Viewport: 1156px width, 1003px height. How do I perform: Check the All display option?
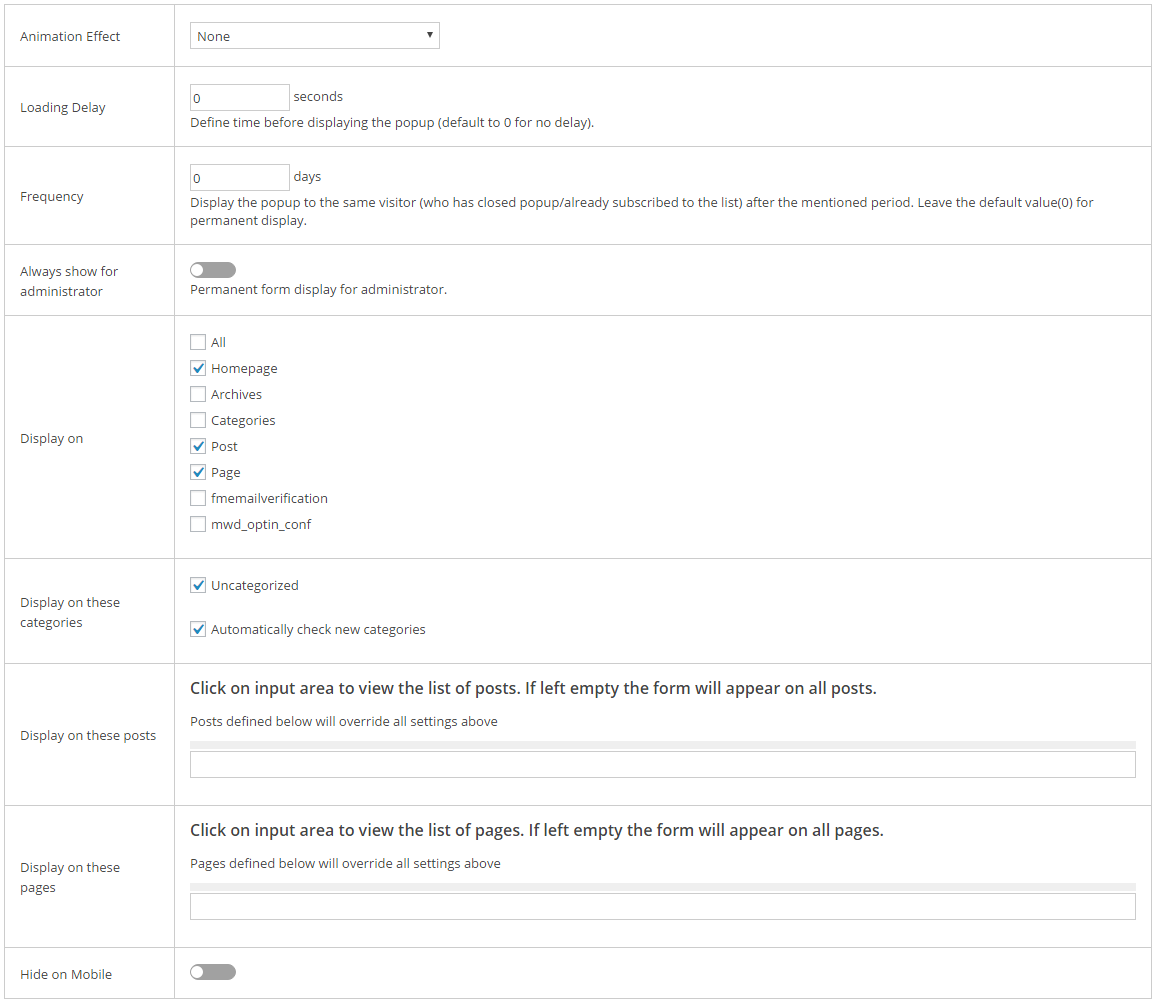[198, 342]
